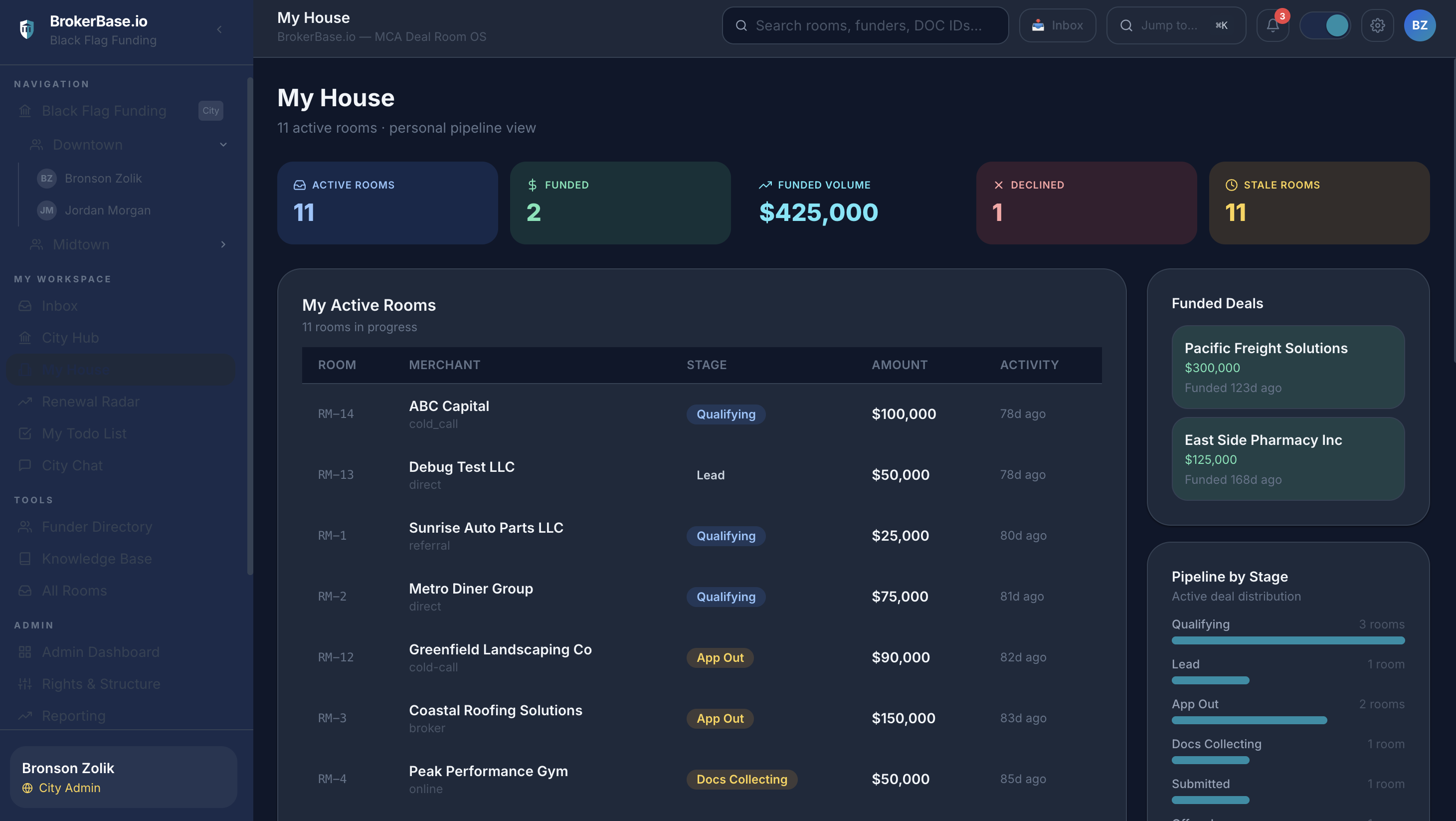The height and width of the screenshot is (821, 1456).
Task: Select the Declined stat card
Action: click(1086, 203)
